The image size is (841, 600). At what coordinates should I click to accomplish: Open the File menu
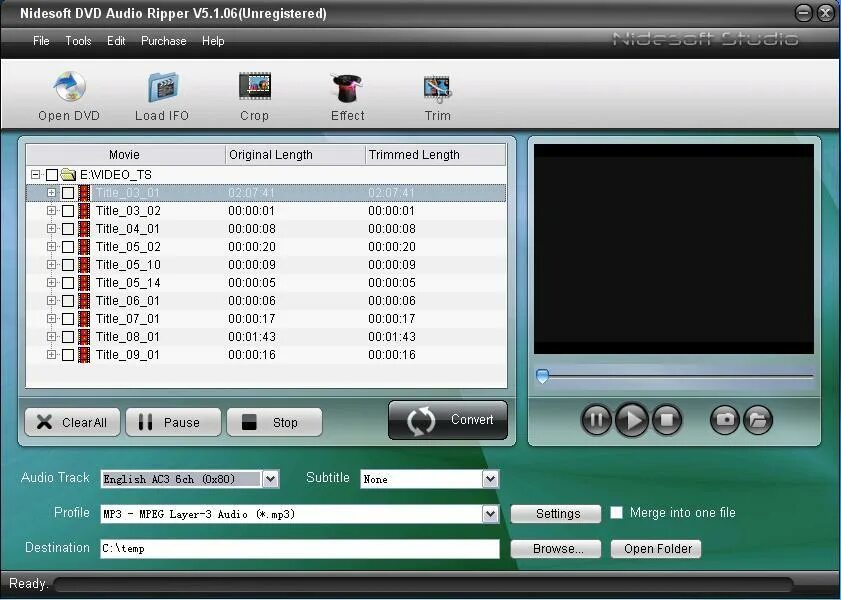pyautogui.click(x=41, y=41)
